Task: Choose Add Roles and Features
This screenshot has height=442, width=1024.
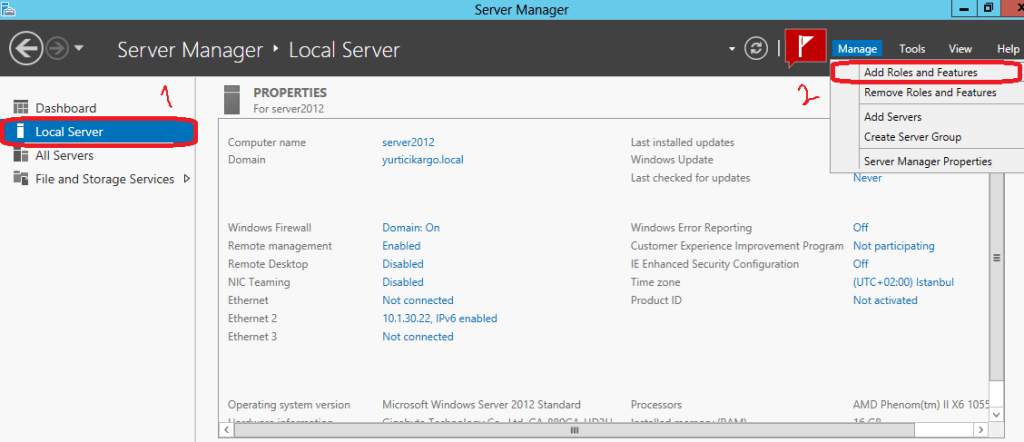Action: coord(920,72)
